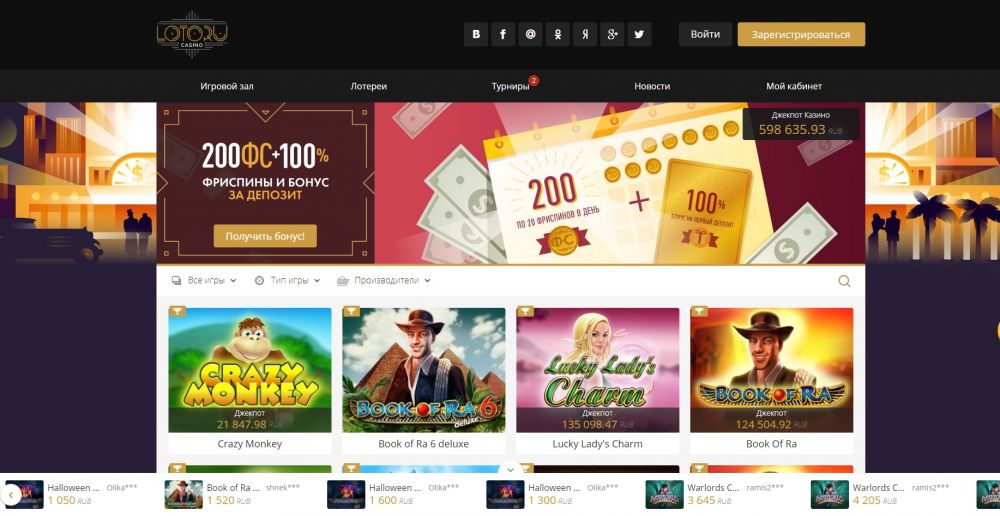Screen dimensions: 1000x516
Task: Sign in with the Mail.ru @ icon
Action: [x=531, y=34]
